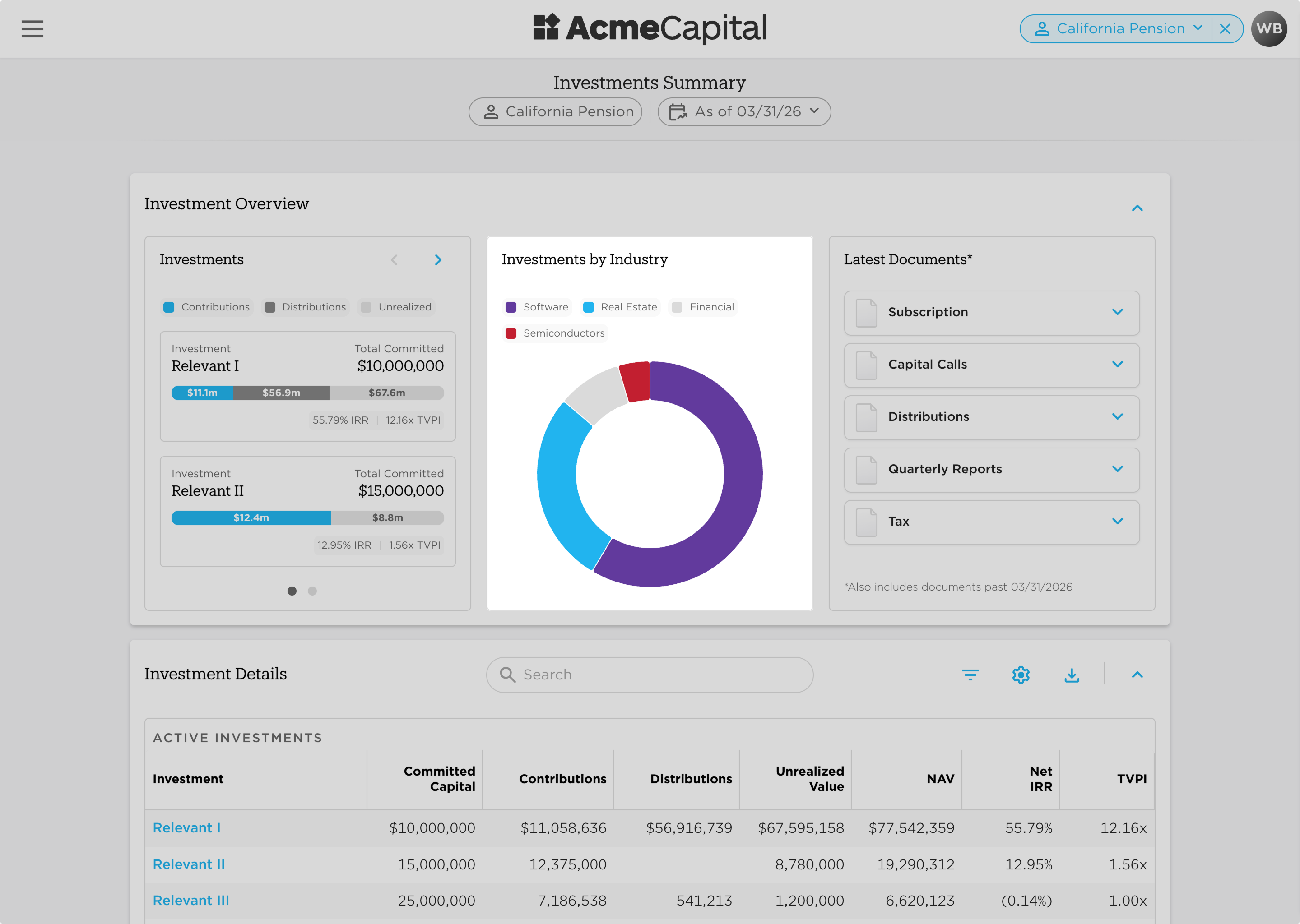The height and width of the screenshot is (924, 1300).
Task: Toggle Distributions legend in Investments
Action: coord(306,307)
